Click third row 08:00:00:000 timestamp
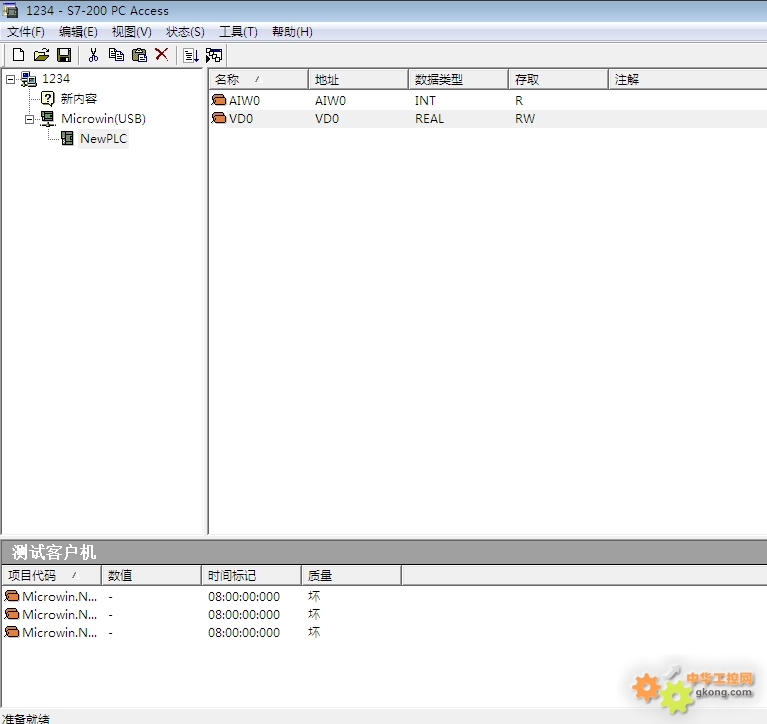Viewport: 767px width, 724px height. pyautogui.click(x=244, y=633)
